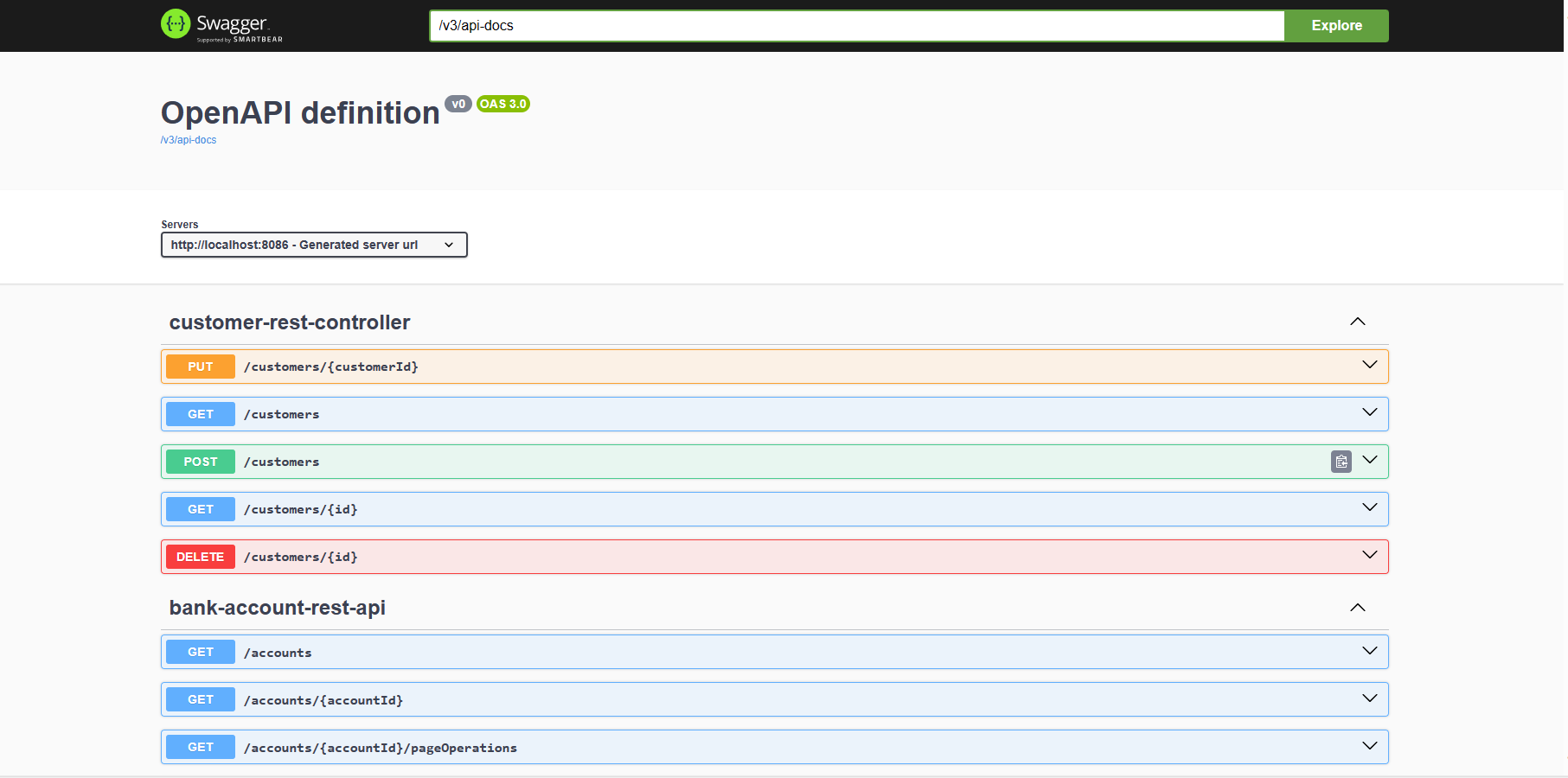The height and width of the screenshot is (778, 1568).
Task: Expand GET /customers/{id} chevron arrow
Action: [1370, 507]
